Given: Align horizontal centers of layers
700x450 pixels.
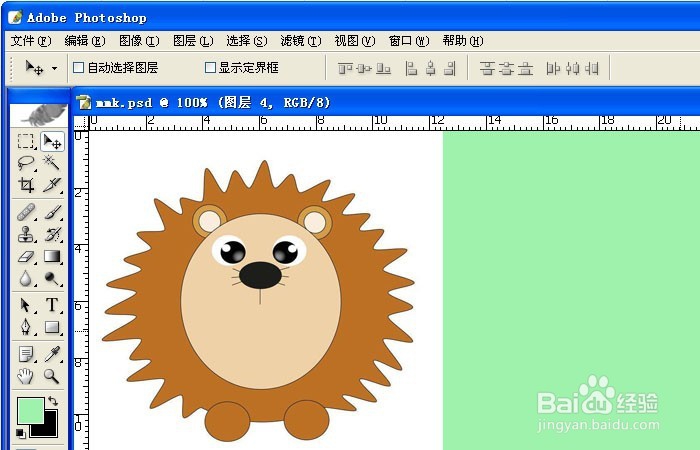Looking at the screenshot, I should (430, 68).
